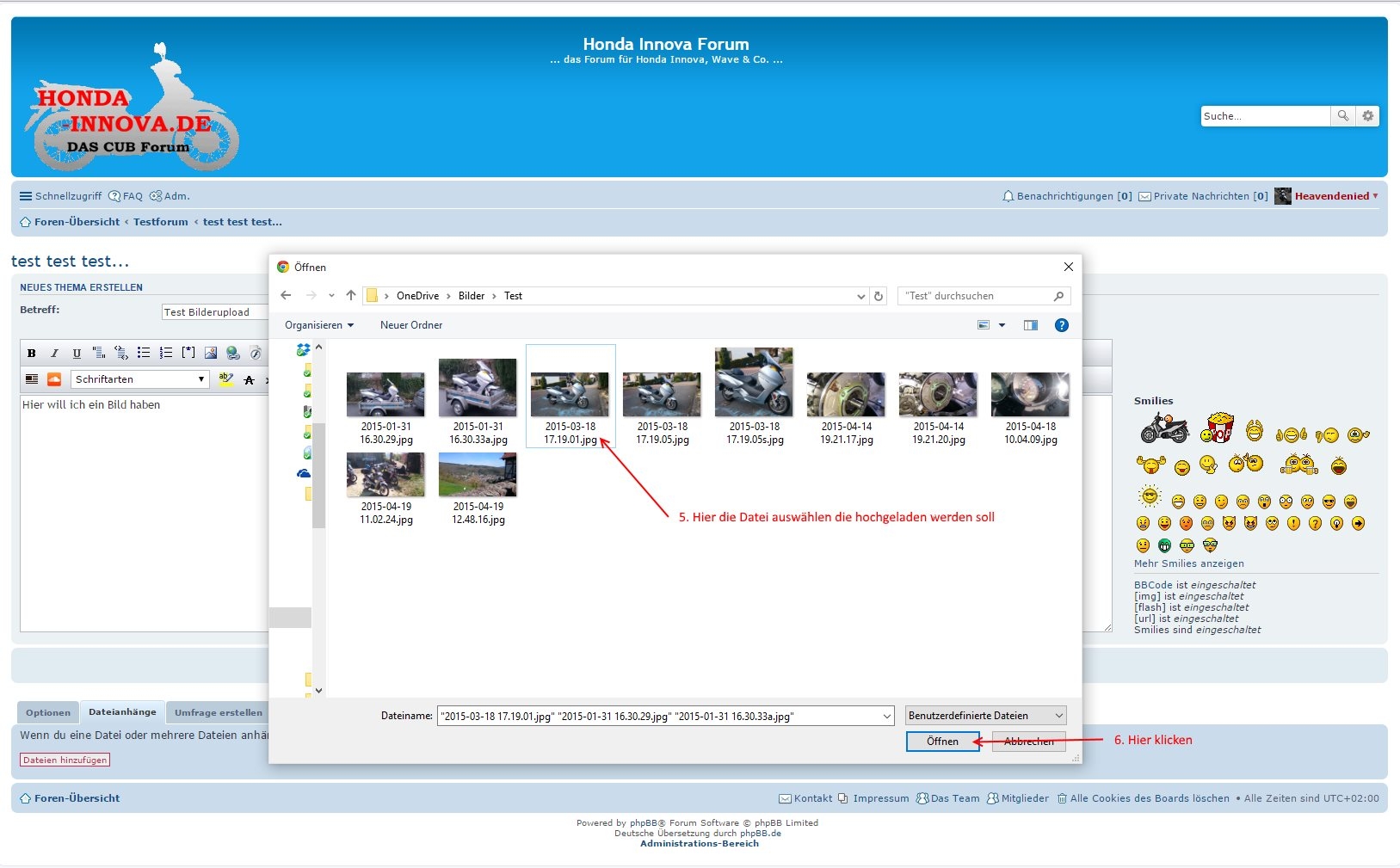Image resolution: width=1400 pixels, height=868 pixels.
Task: Click the insert image BBCode icon
Action: click(210, 353)
